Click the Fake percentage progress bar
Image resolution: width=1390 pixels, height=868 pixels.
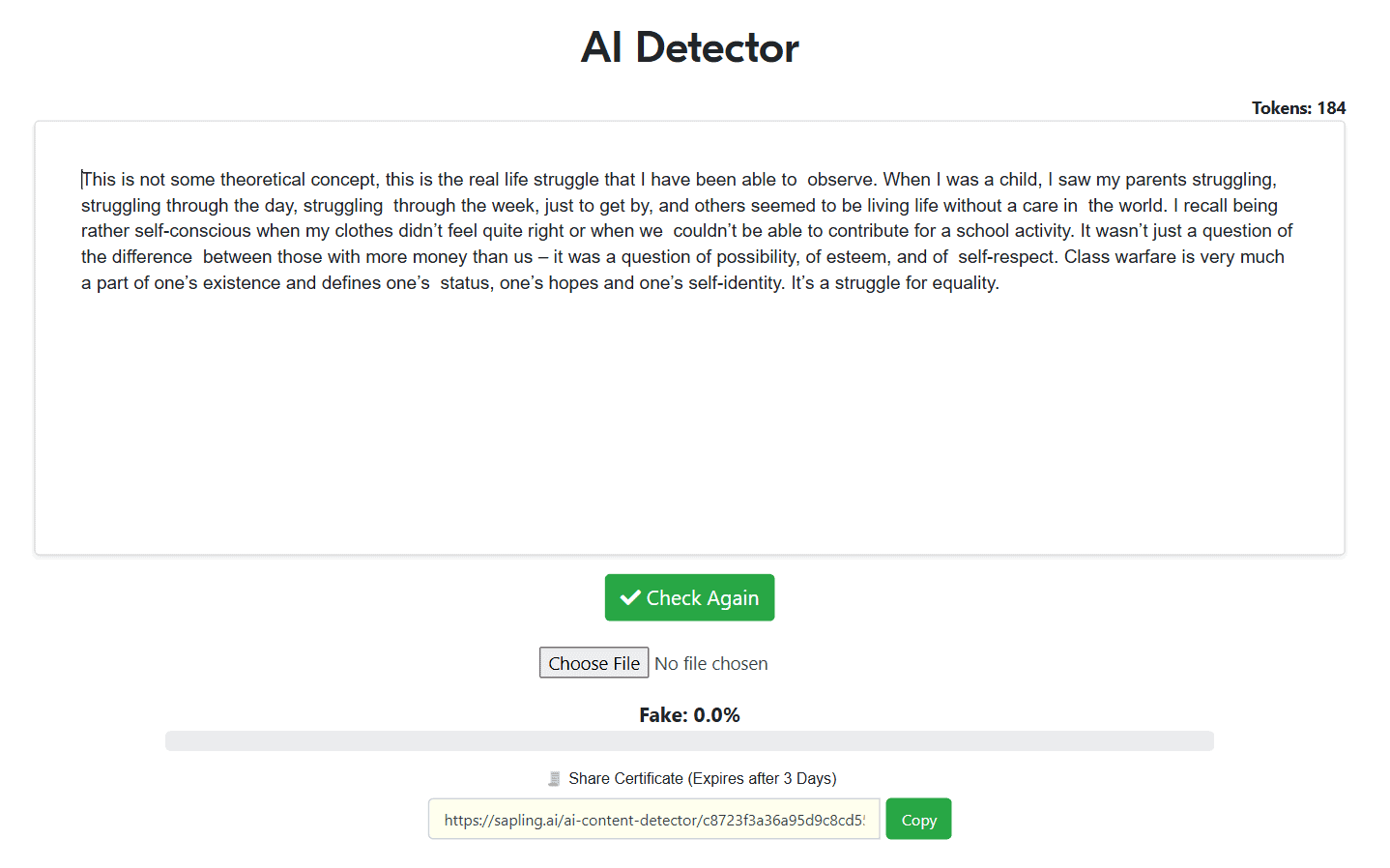(689, 741)
